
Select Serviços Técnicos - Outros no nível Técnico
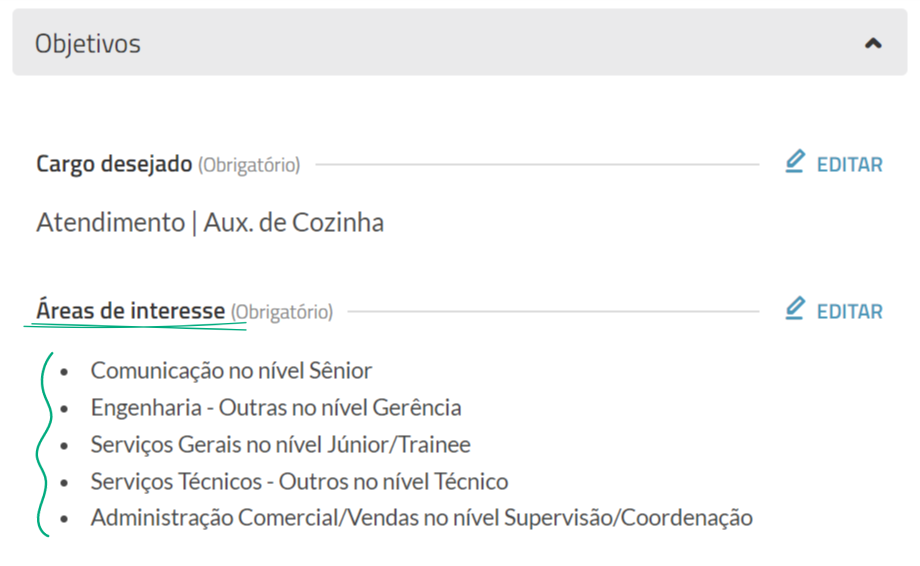(299, 482)
